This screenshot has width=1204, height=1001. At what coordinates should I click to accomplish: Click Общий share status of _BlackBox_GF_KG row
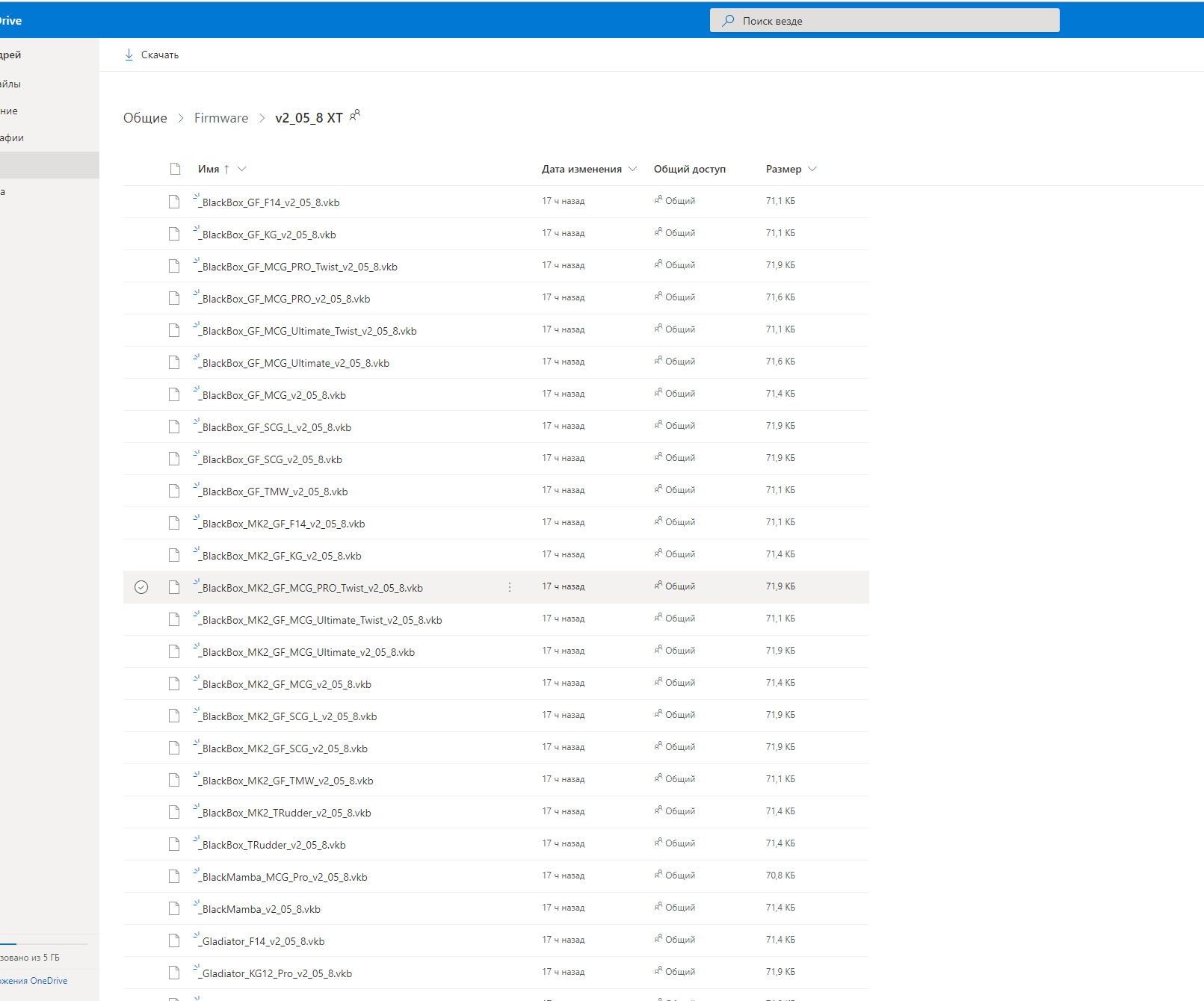tap(680, 233)
